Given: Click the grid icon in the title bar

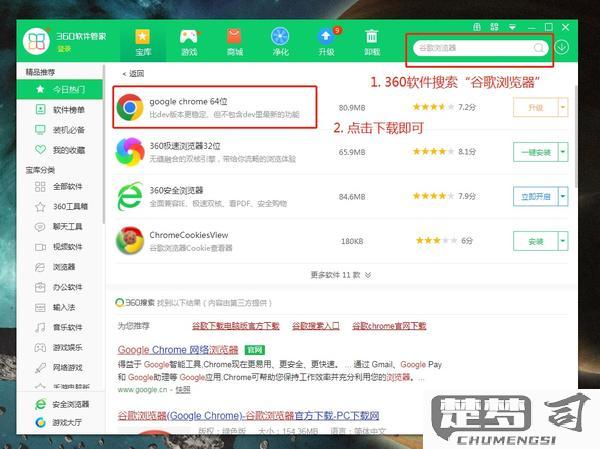Looking at the screenshot, I should 494,27.
